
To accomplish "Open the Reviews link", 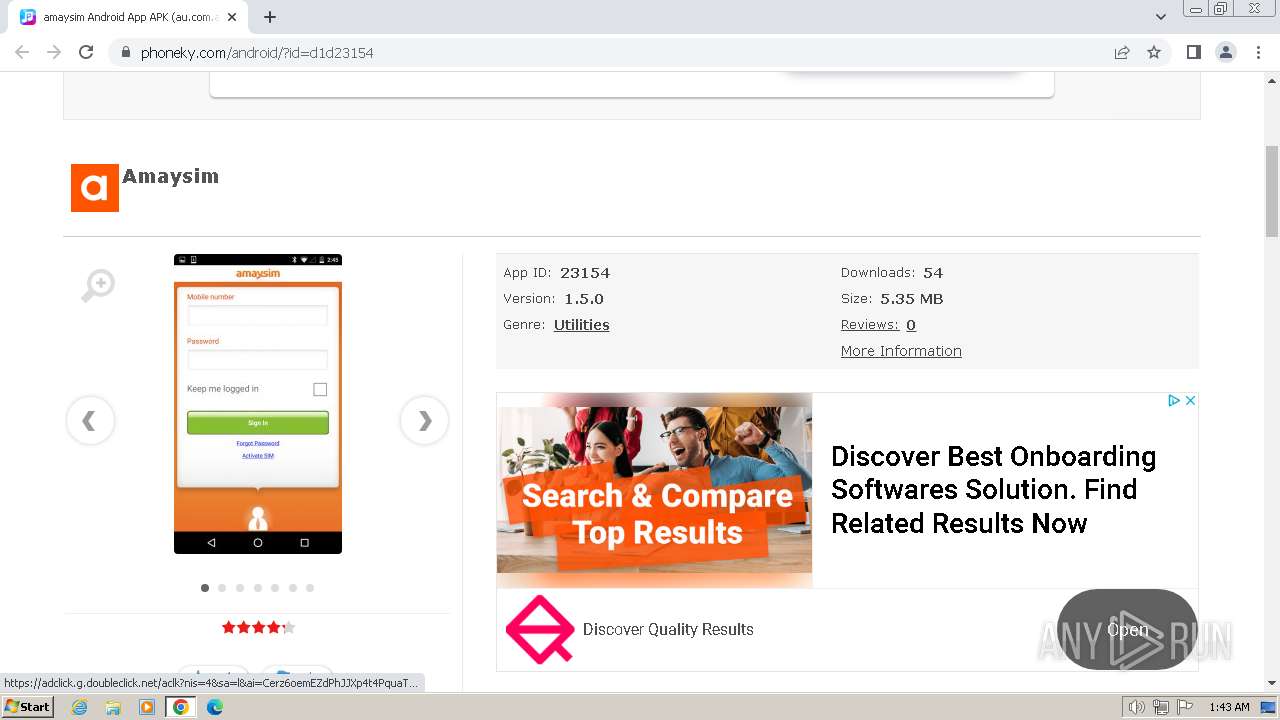I will tap(869, 325).
